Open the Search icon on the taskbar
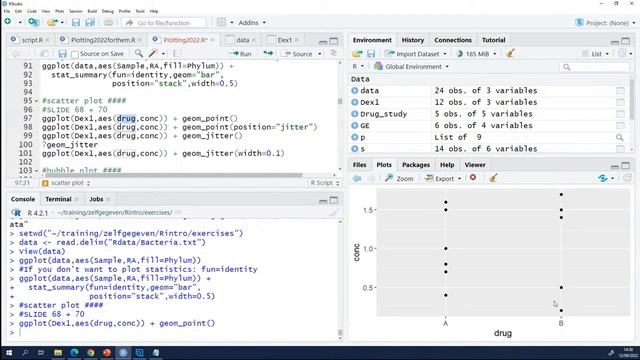 [x=25, y=353]
